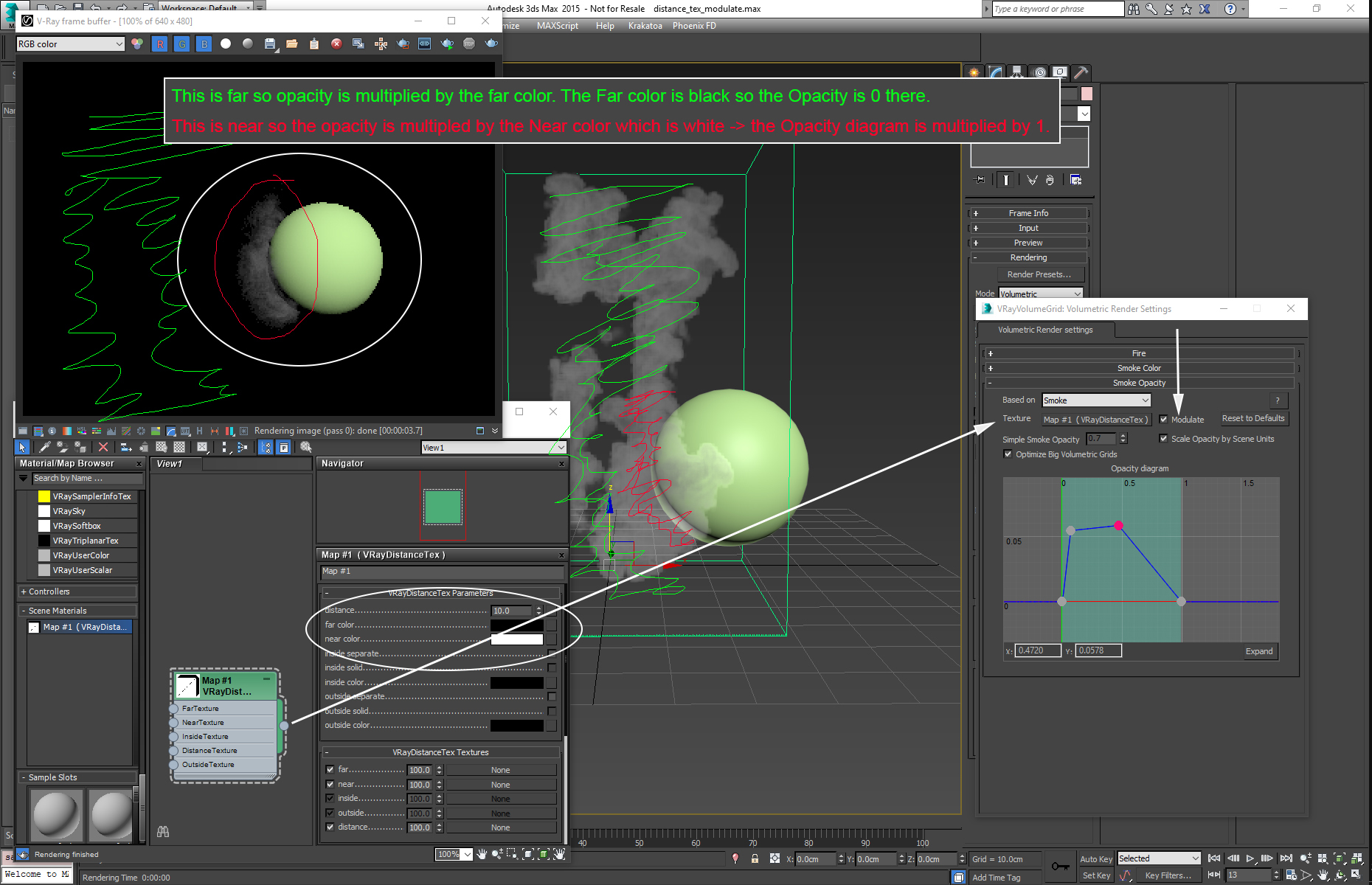The width and height of the screenshot is (1372, 885).
Task: Click the large key Set Keys icon
Action: 1061,867
